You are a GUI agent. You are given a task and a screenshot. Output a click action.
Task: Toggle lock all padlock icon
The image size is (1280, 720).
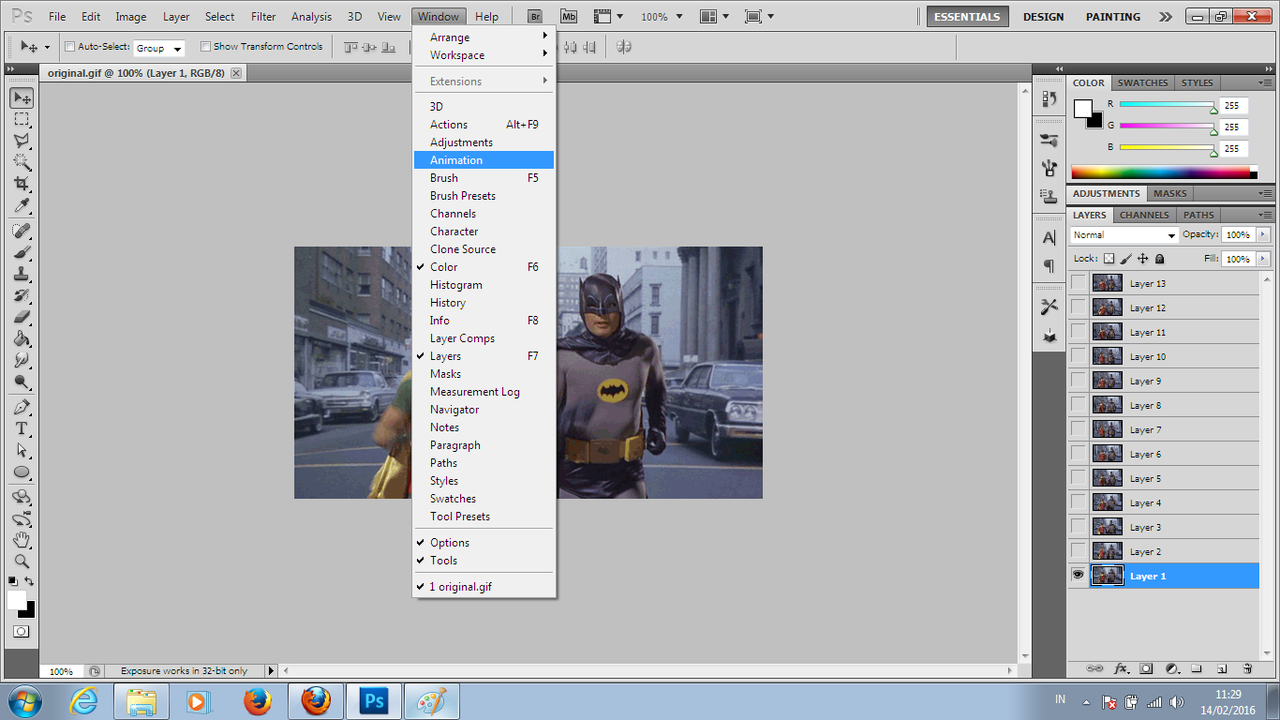click(x=1160, y=259)
